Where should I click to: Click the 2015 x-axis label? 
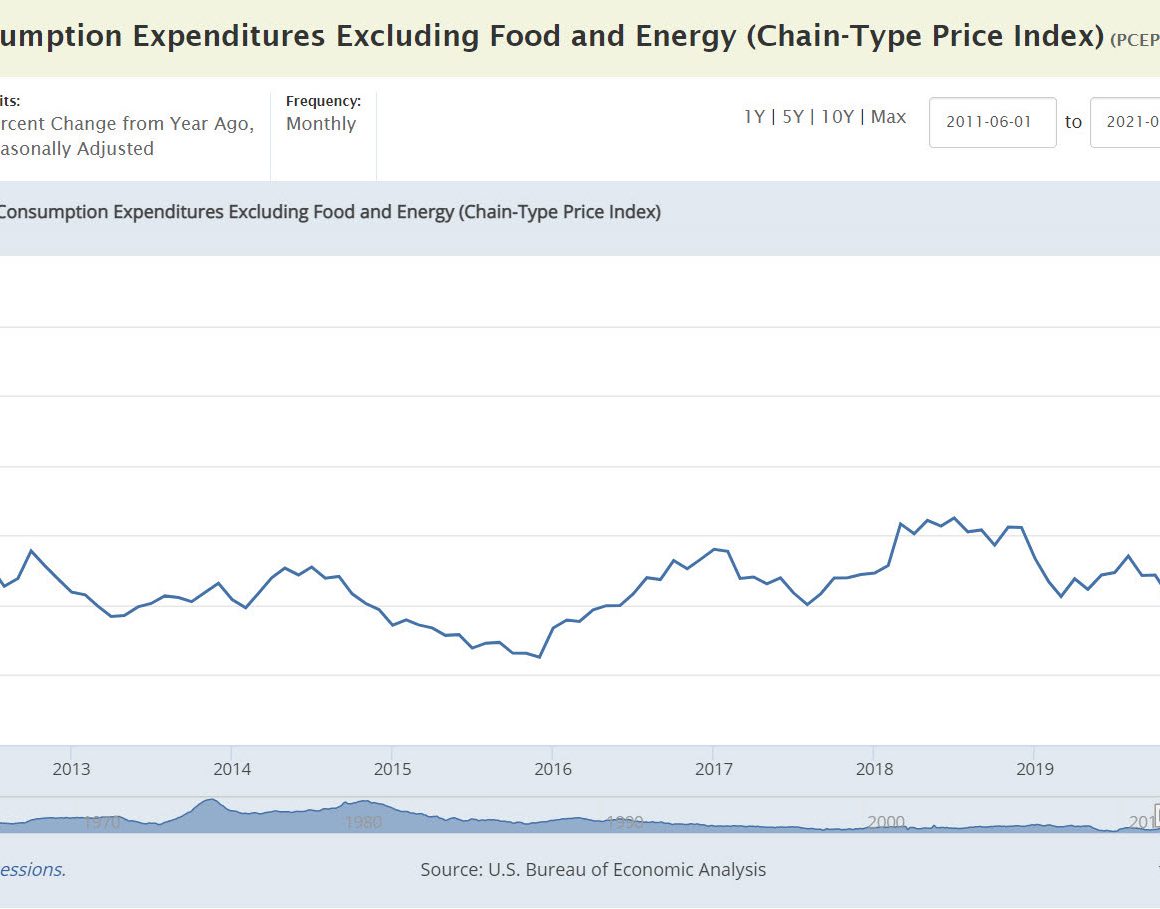tap(392, 769)
